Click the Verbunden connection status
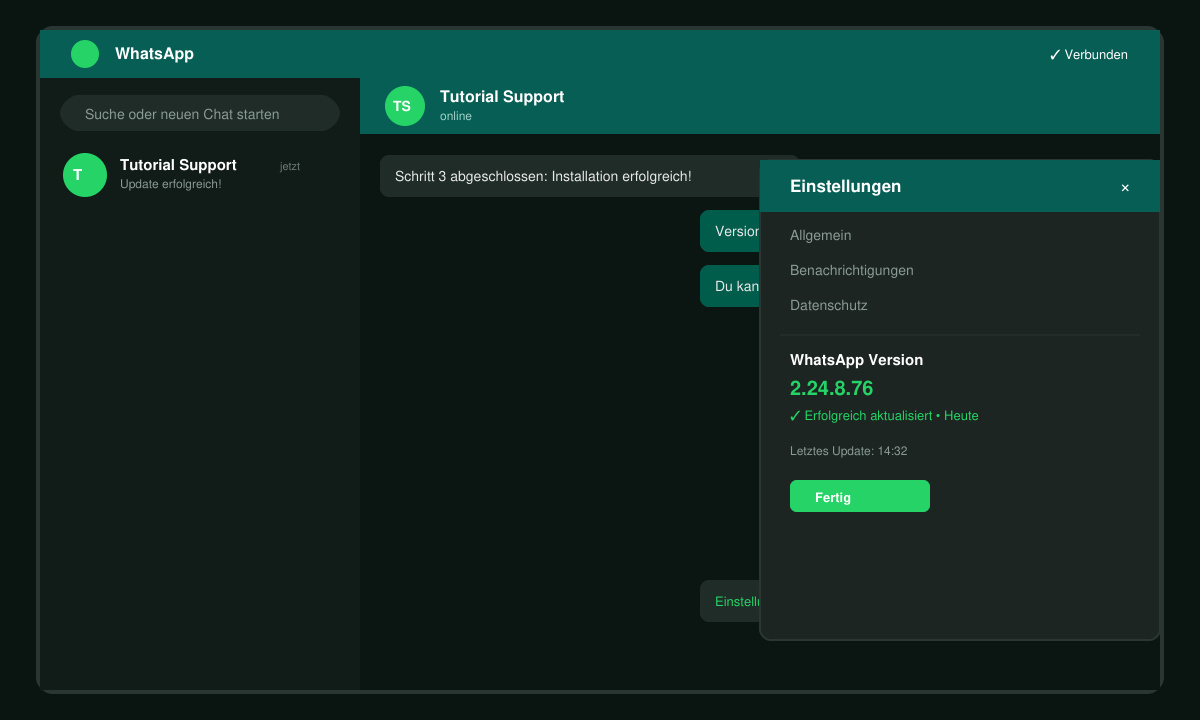Image resolution: width=1200 pixels, height=720 pixels. (x=1088, y=55)
